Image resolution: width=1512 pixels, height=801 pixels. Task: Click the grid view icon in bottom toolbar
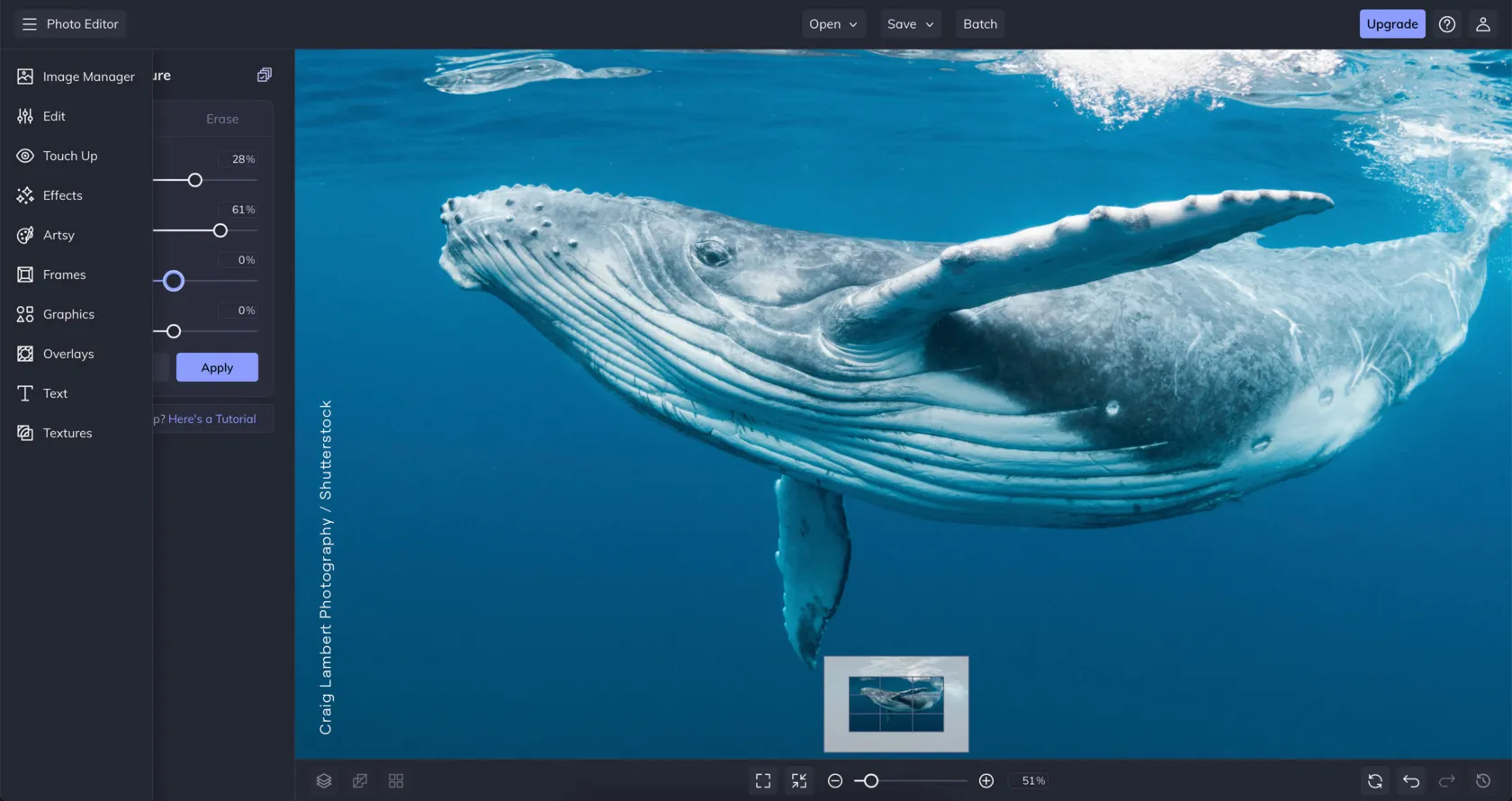coord(396,781)
